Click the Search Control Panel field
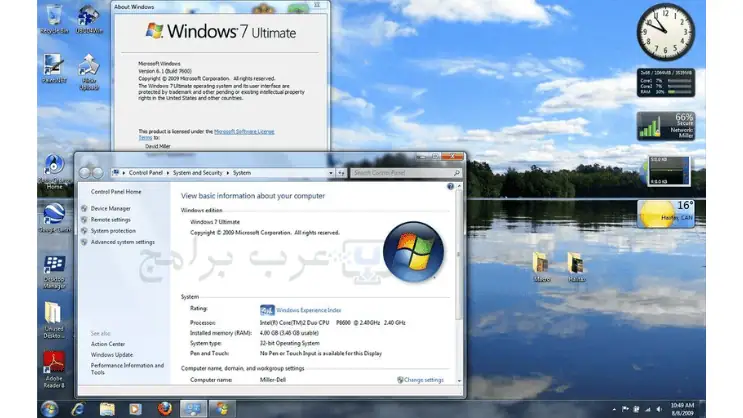The height and width of the screenshot is (418, 743). (406, 173)
